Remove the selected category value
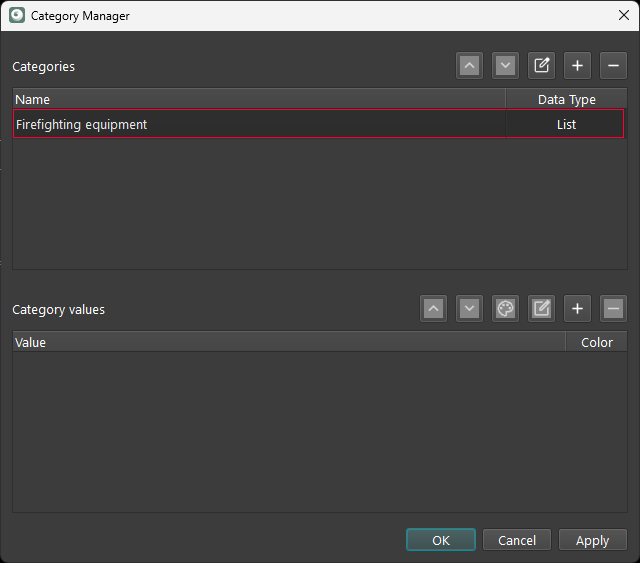 click(x=613, y=309)
